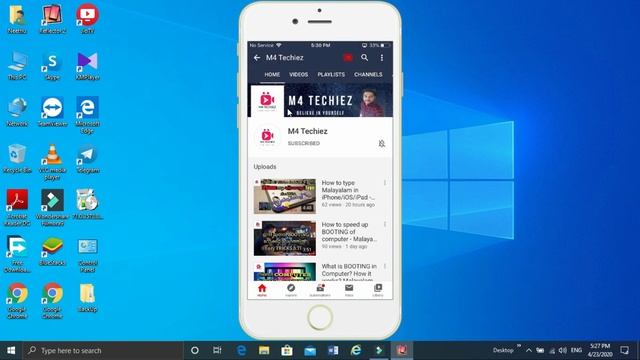Screen dimensions: 640x360
Task: Open Task View on the taskbar
Action: (x=217, y=350)
